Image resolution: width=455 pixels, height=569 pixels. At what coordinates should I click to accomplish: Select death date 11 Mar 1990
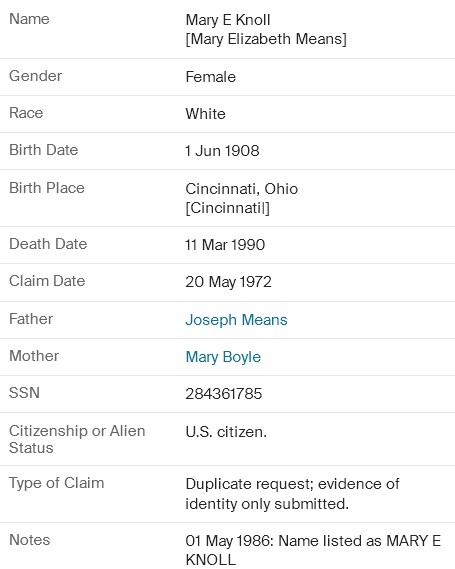pyautogui.click(x=225, y=245)
